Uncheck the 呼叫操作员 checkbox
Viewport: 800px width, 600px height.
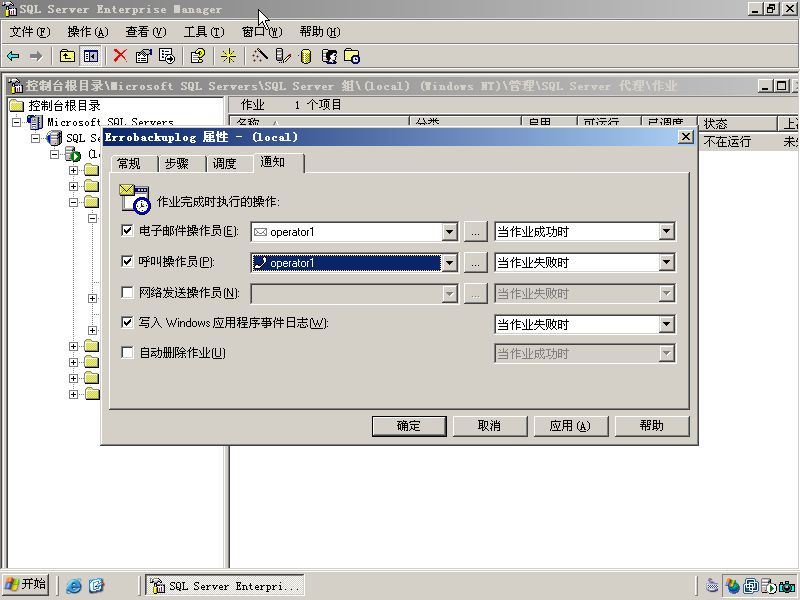pos(127,261)
